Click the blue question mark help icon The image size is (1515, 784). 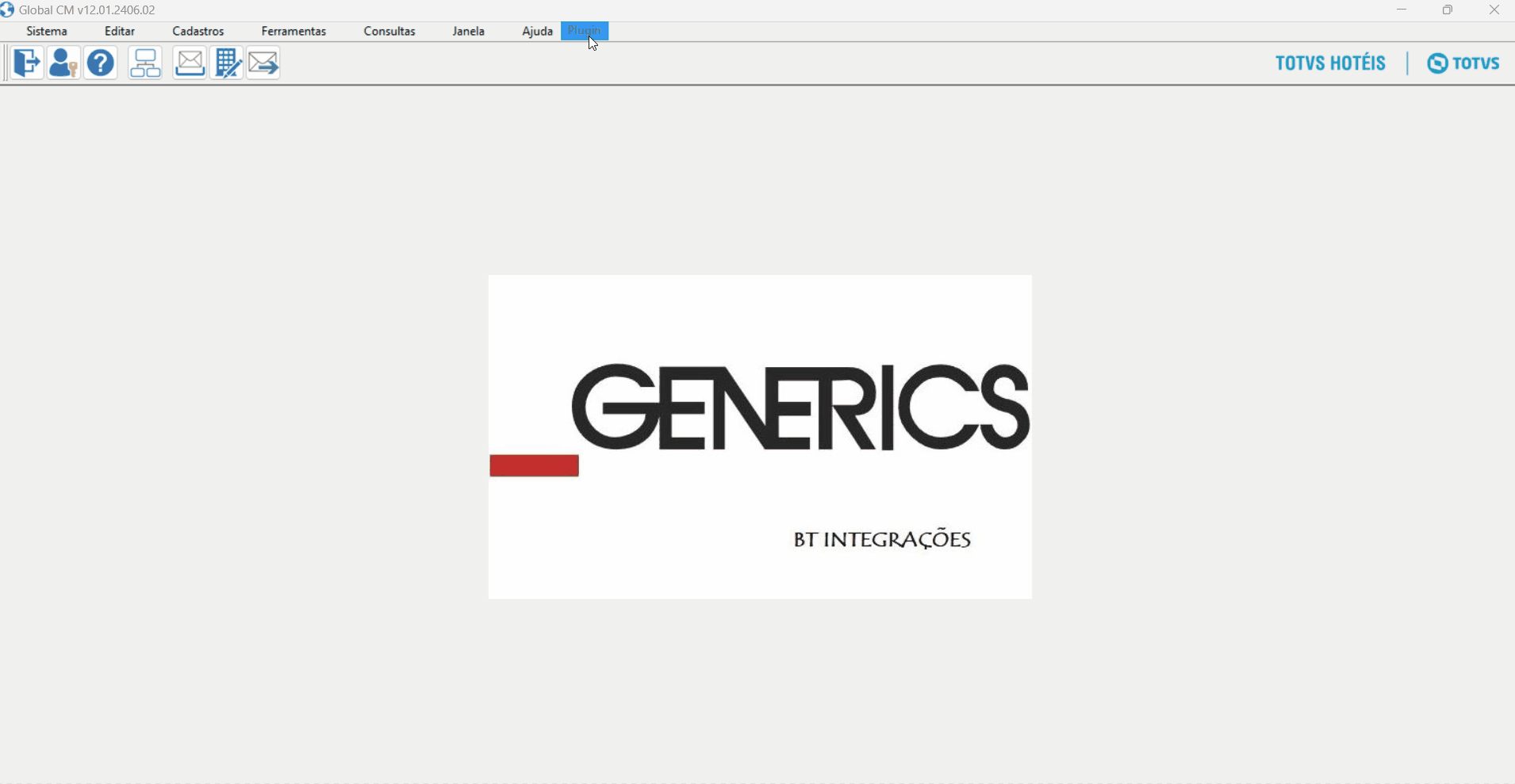[101, 63]
